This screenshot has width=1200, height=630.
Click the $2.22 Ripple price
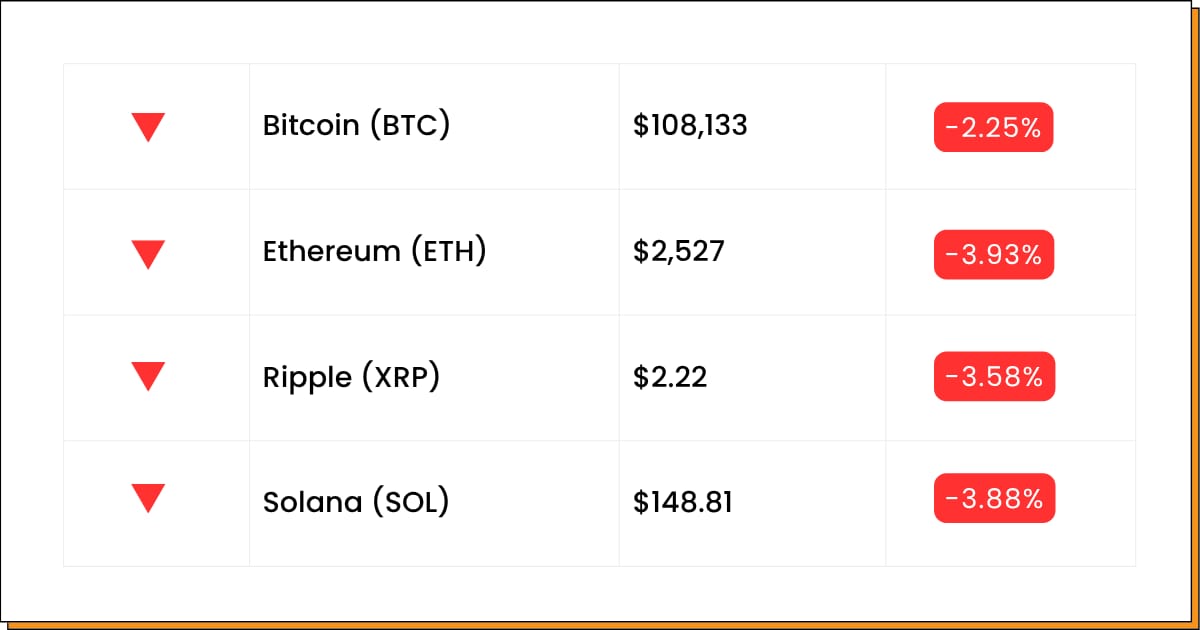pos(670,378)
